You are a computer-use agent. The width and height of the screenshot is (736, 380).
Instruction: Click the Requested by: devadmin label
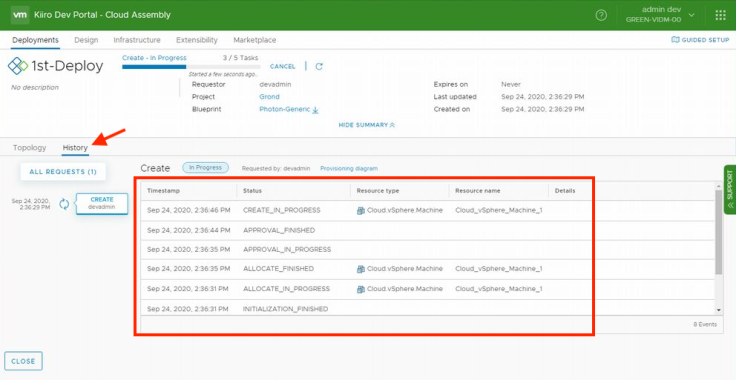(x=276, y=168)
